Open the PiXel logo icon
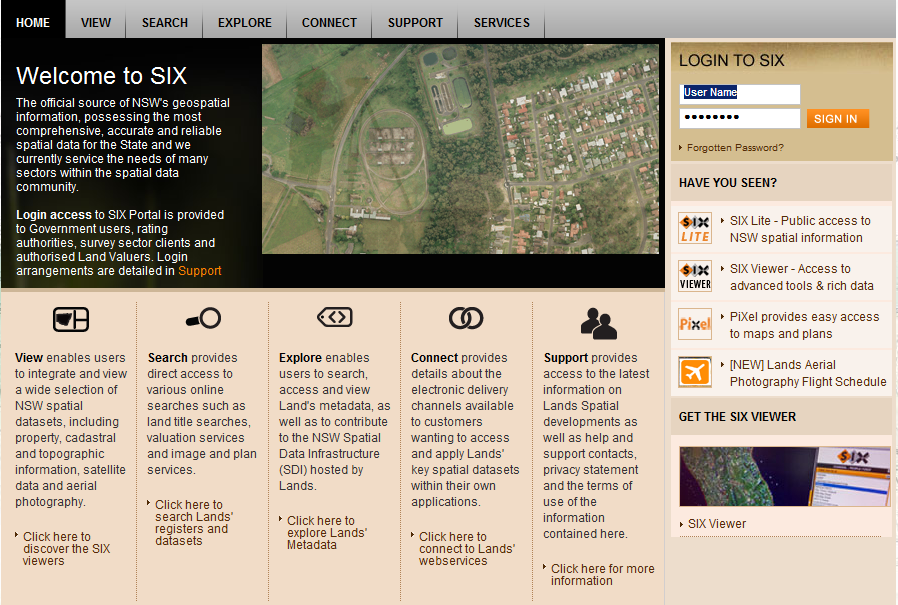Screen dimensions: 898x605 [x=695, y=324]
